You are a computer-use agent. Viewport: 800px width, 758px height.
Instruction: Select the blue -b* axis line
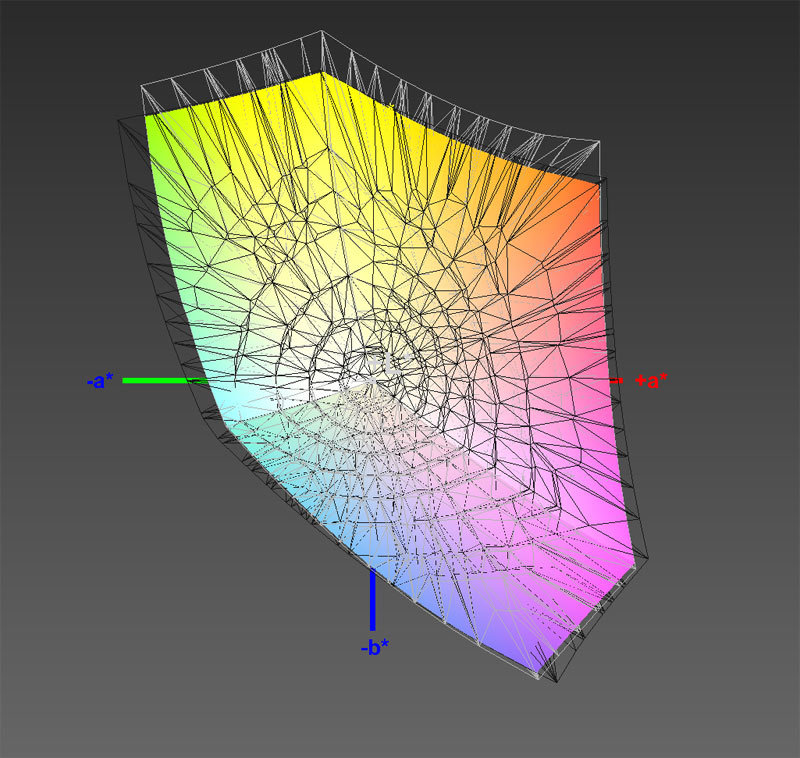[372, 600]
